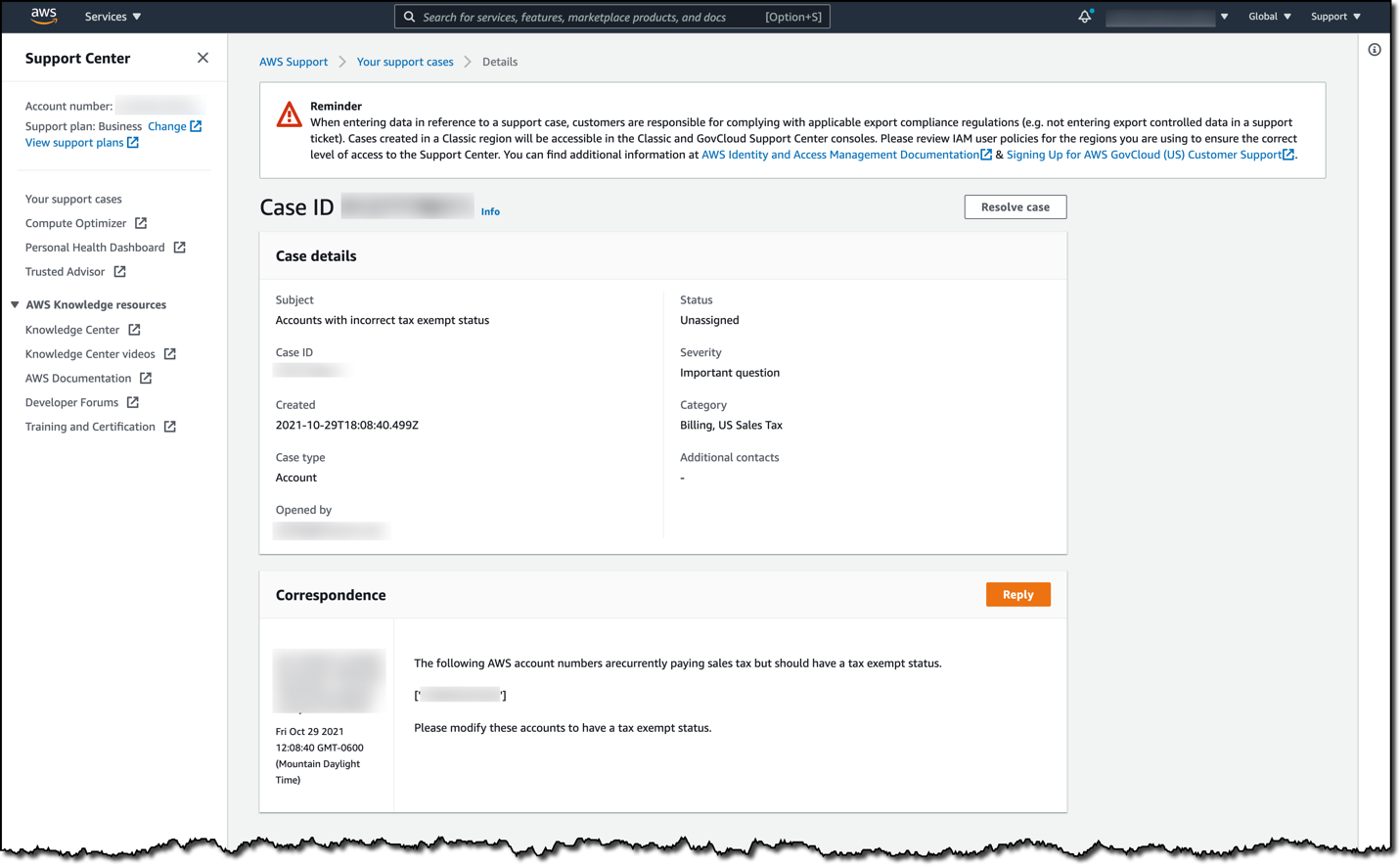Open Compute Optimizer sidebar item

point(76,223)
